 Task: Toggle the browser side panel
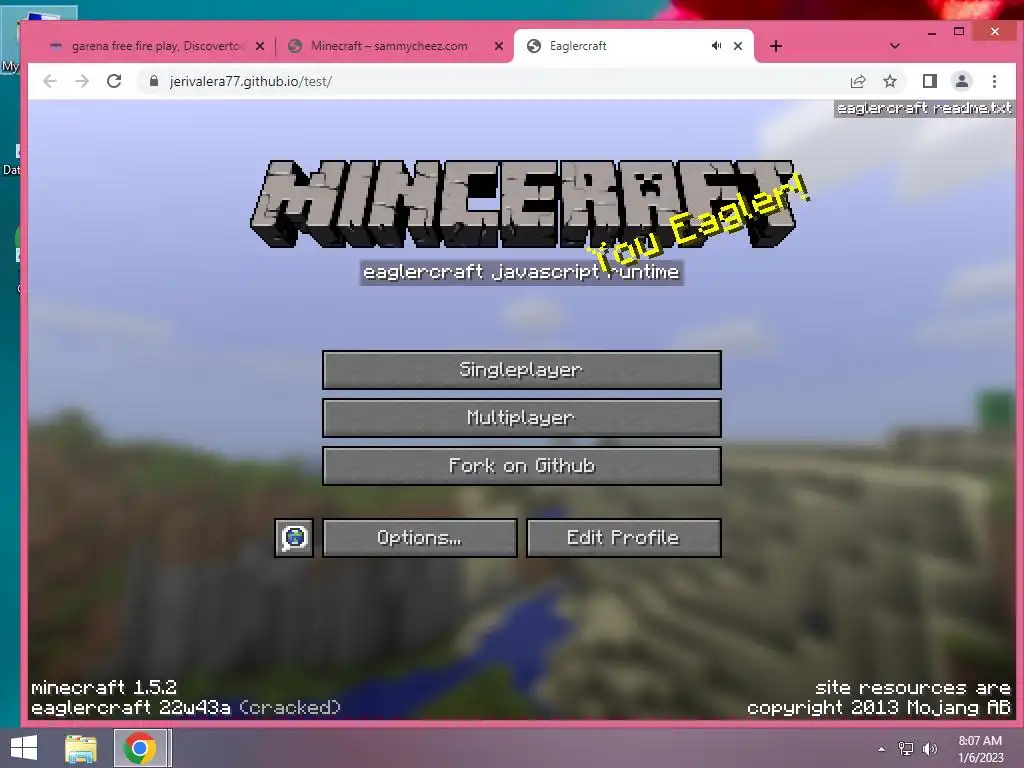930,81
